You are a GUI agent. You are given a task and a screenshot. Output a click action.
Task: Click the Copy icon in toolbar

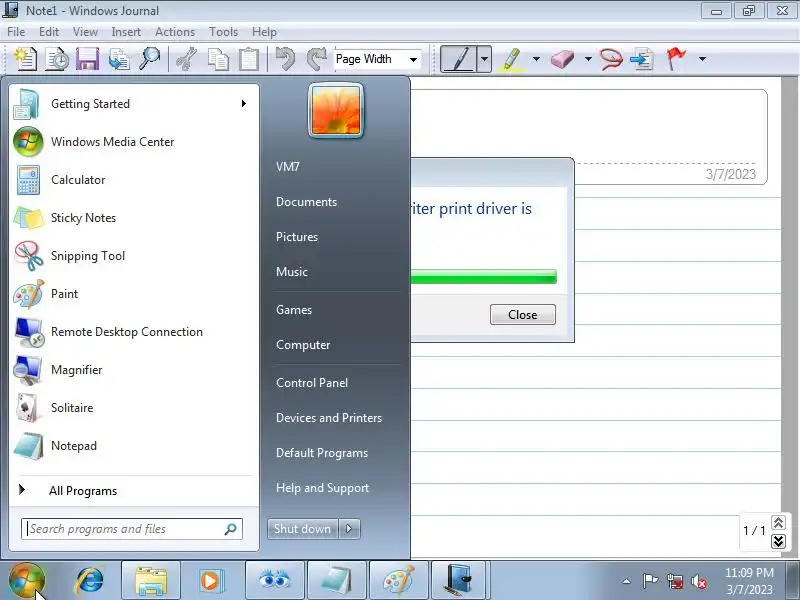[218, 59]
